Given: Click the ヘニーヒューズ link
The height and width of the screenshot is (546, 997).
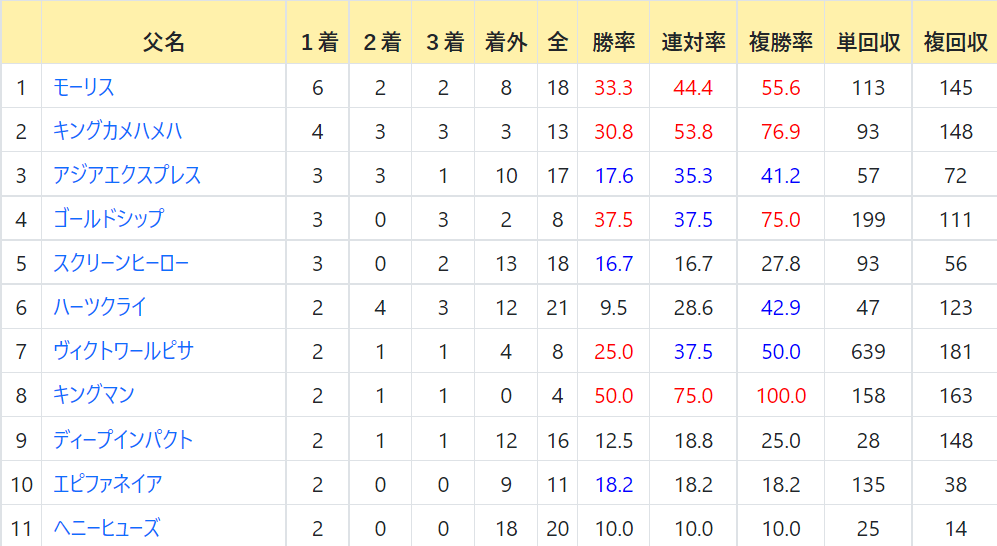Looking at the screenshot, I should [106, 528].
